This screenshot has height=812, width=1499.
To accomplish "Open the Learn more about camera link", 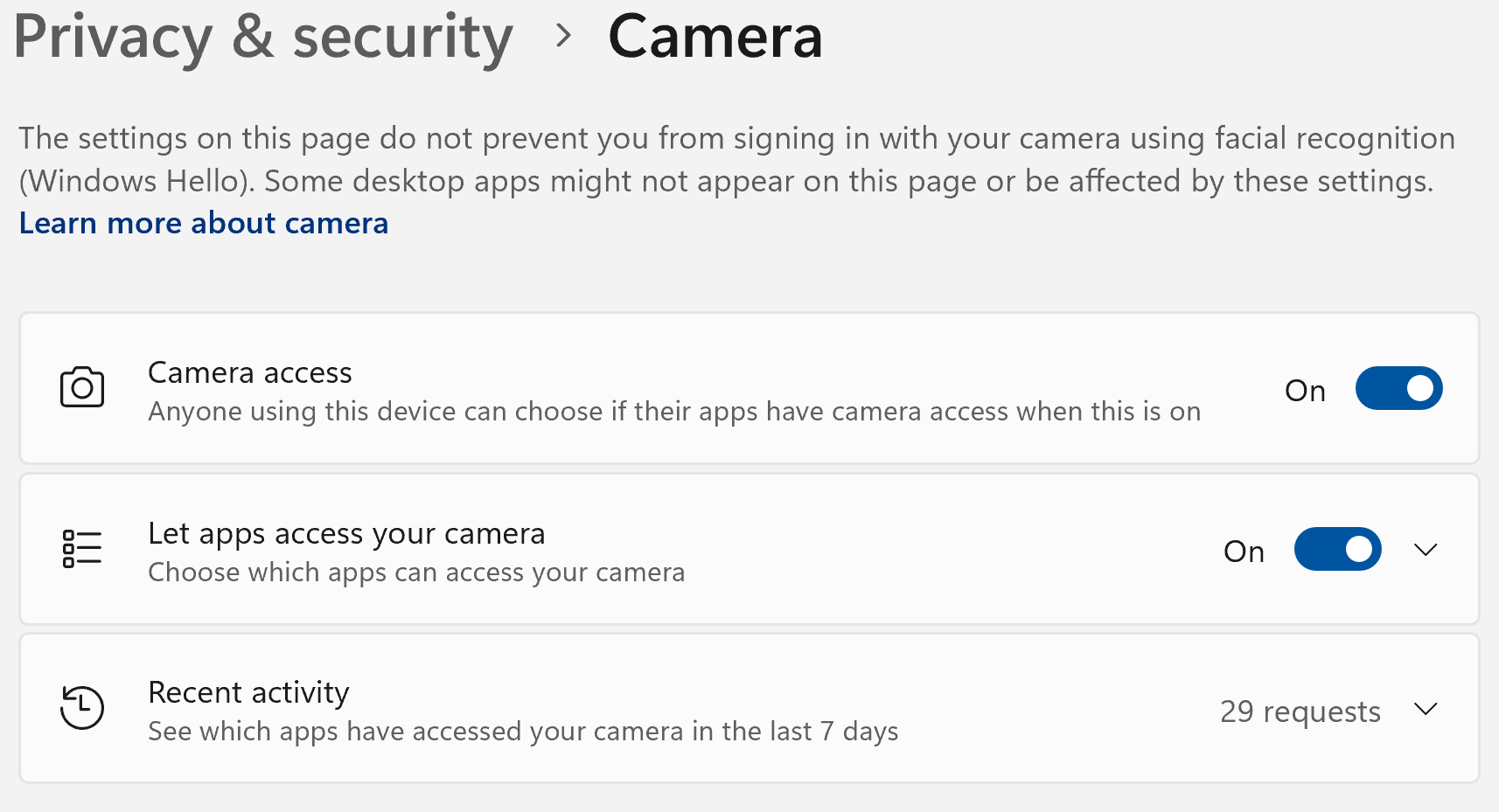I will [x=203, y=224].
